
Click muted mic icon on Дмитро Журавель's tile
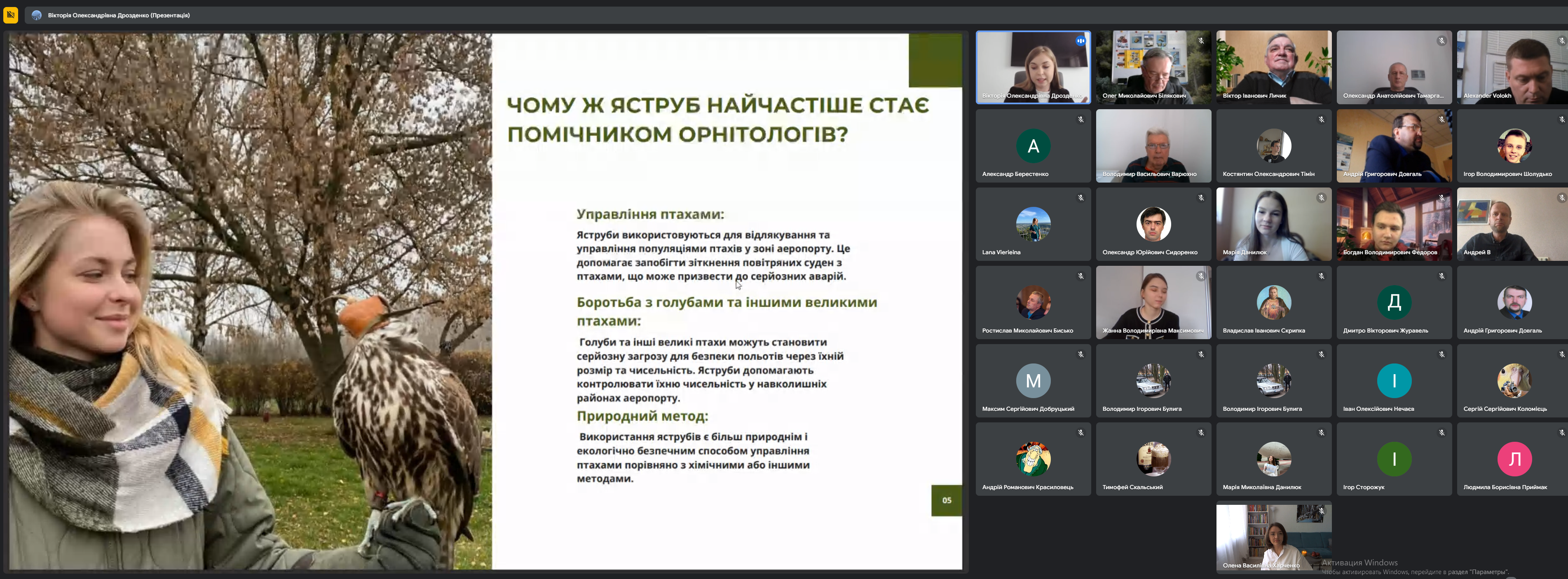pyautogui.click(x=1441, y=277)
